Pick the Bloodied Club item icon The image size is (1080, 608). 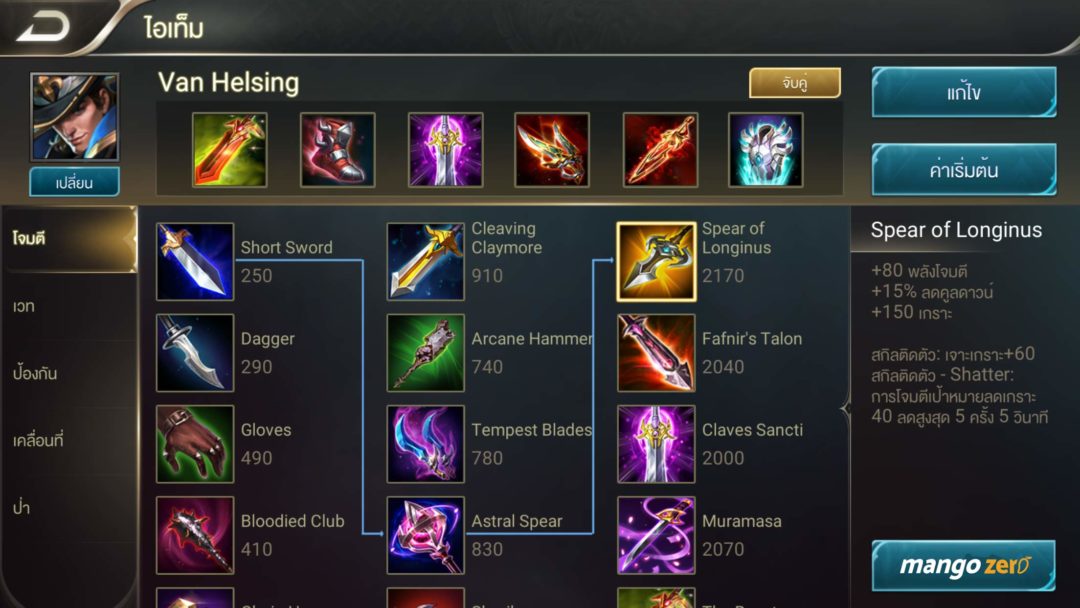point(195,535)
